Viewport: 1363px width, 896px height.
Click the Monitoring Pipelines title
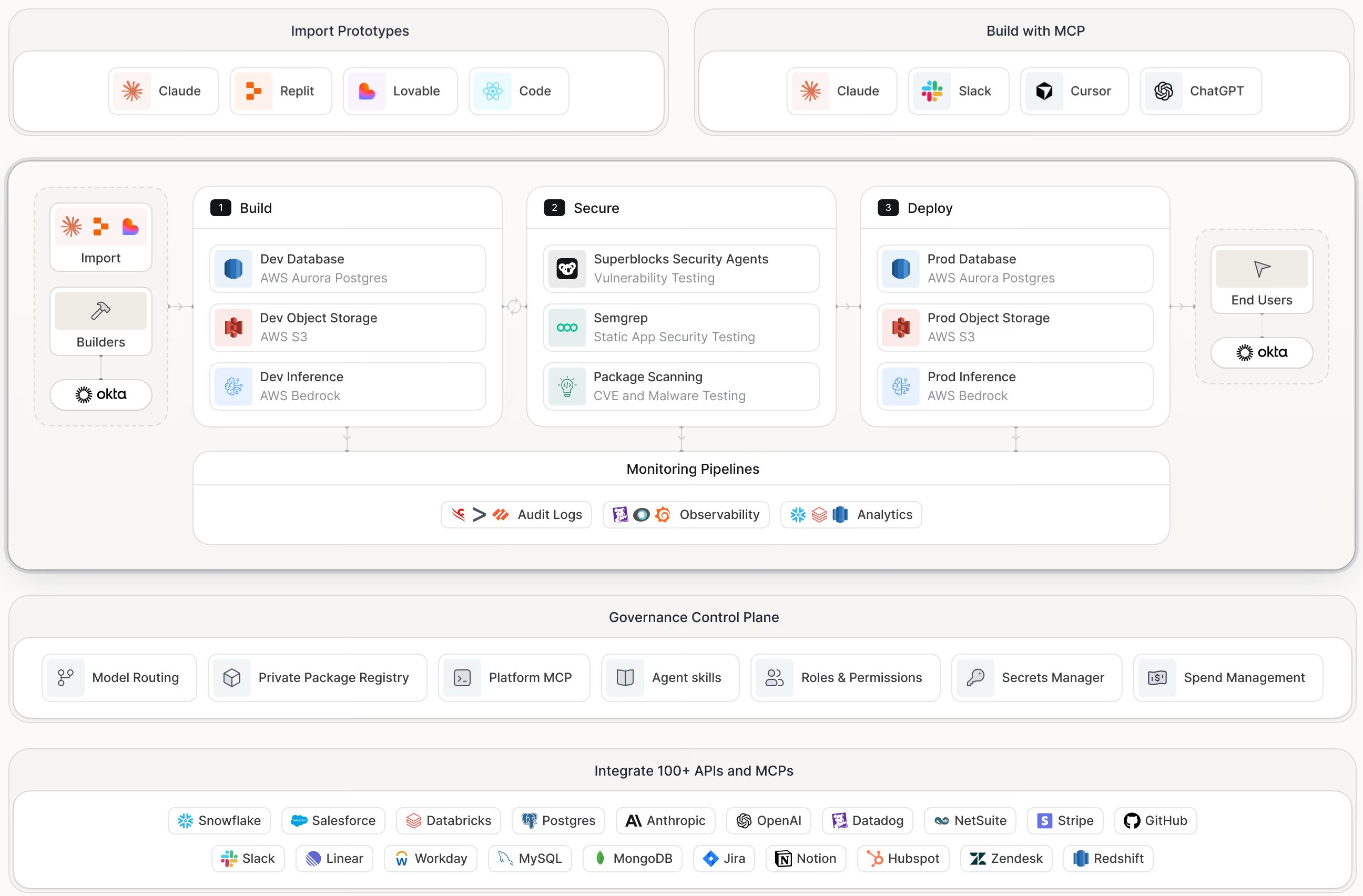[693, 469]
